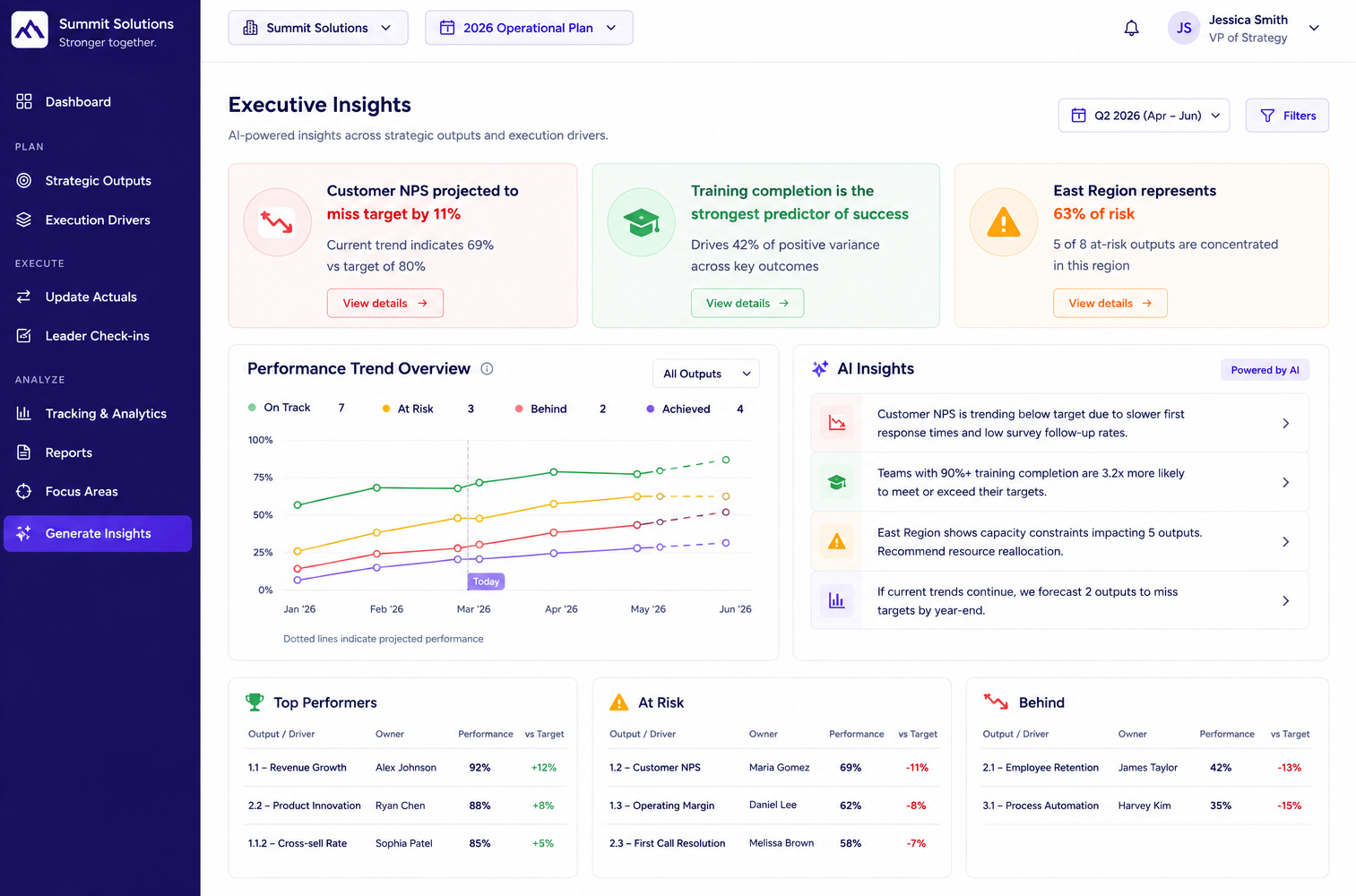Screen dimensions: 1356x896
Task: Open 3.1 – Process Automation row
Action: click(1146, 806)
